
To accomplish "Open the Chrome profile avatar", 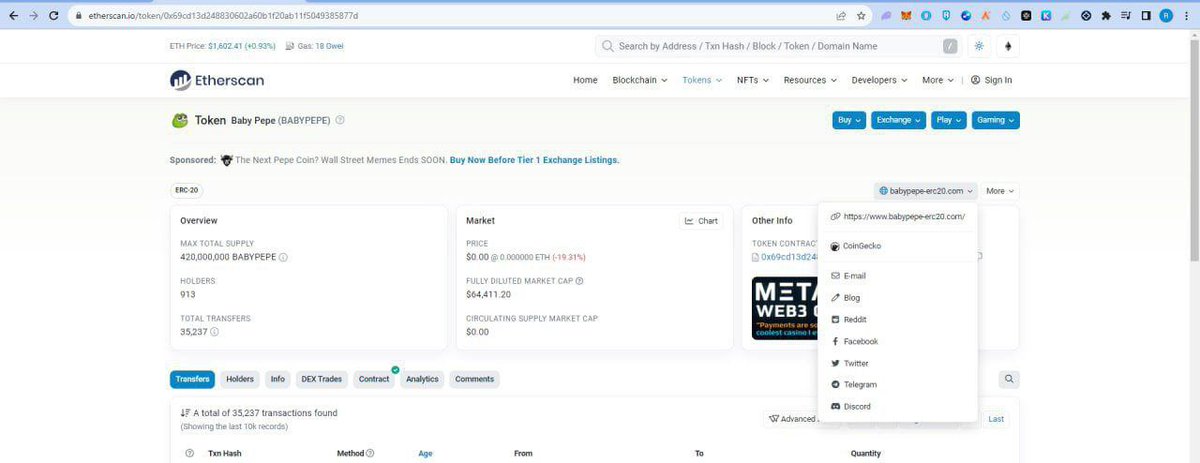I will [1166, 16].
